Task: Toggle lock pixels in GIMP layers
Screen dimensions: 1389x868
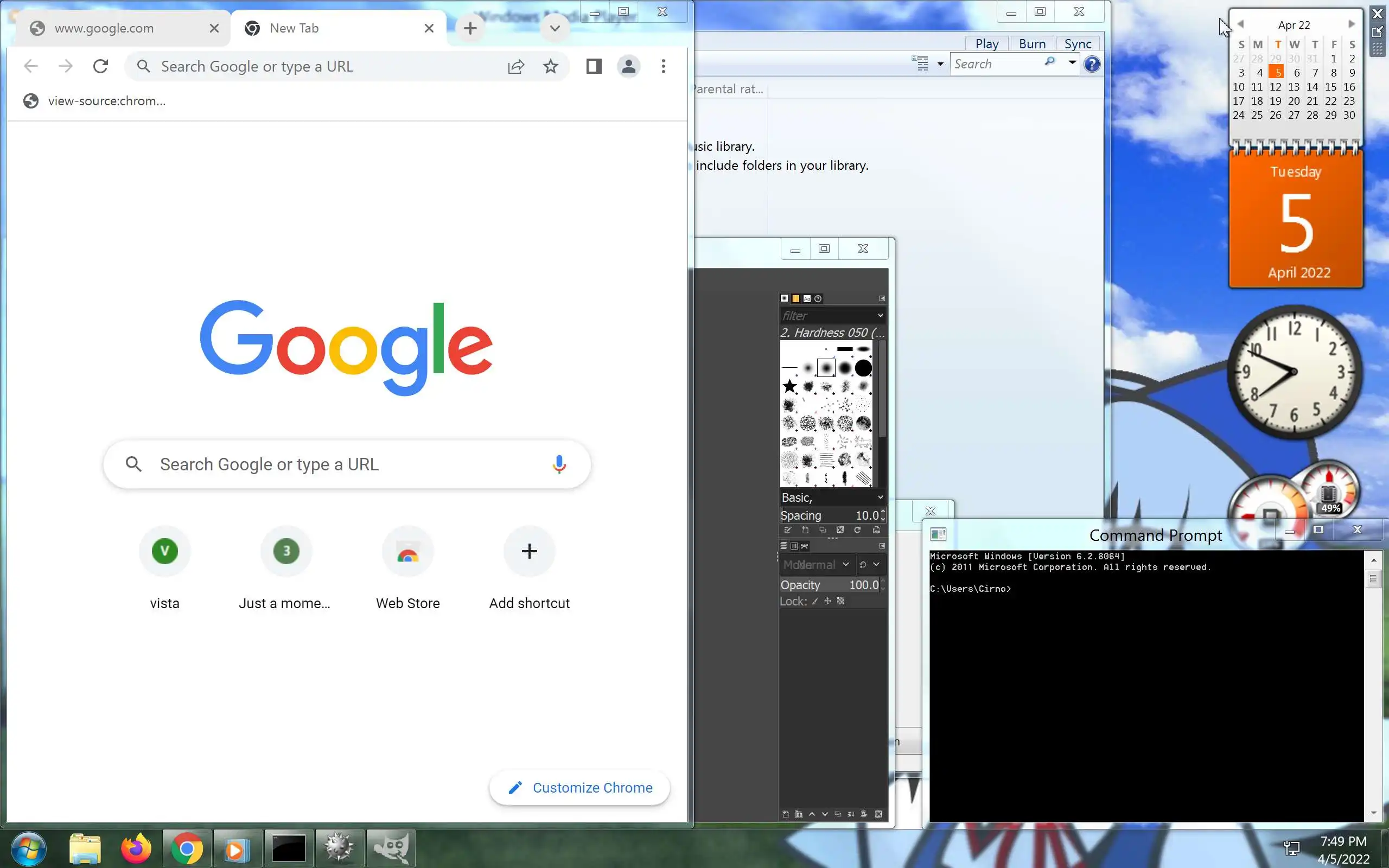Action: pos(815,601)
